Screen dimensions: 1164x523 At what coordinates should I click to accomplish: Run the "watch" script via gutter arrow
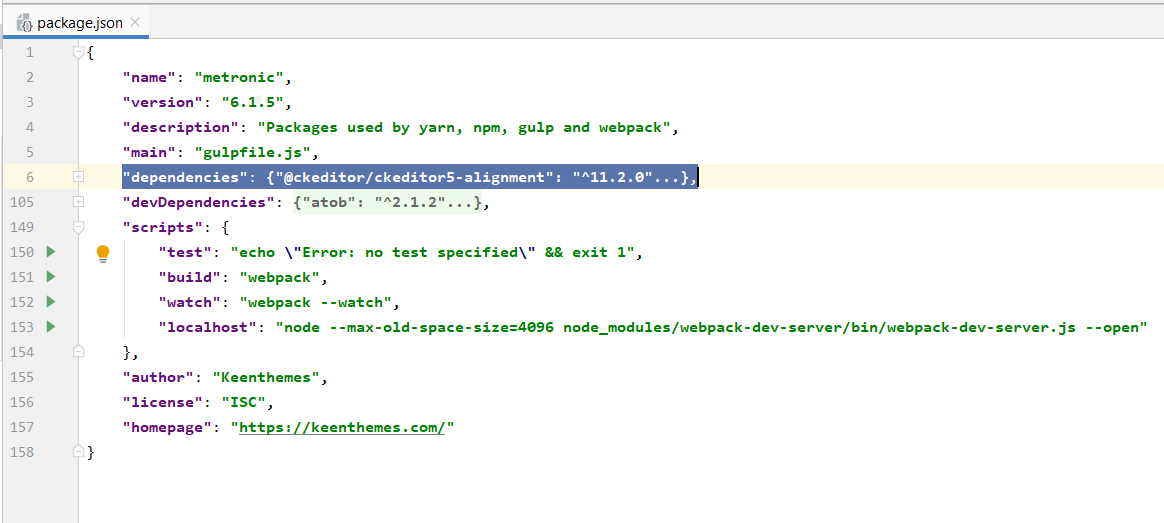(50, 301)
